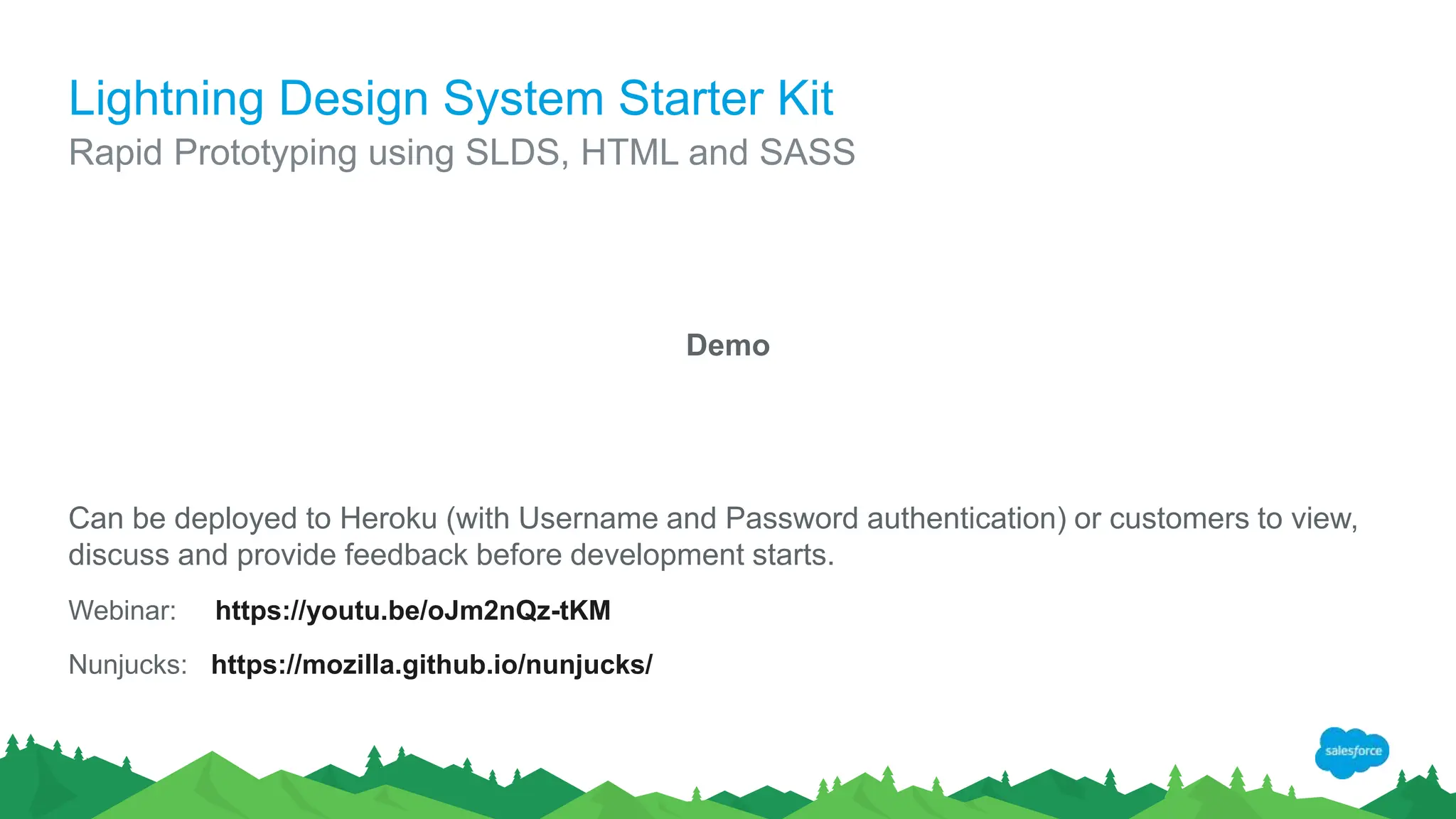Click the word customers in paragraph
The width and height of the screenshot is (1456, 819).
pos(1179,518)
